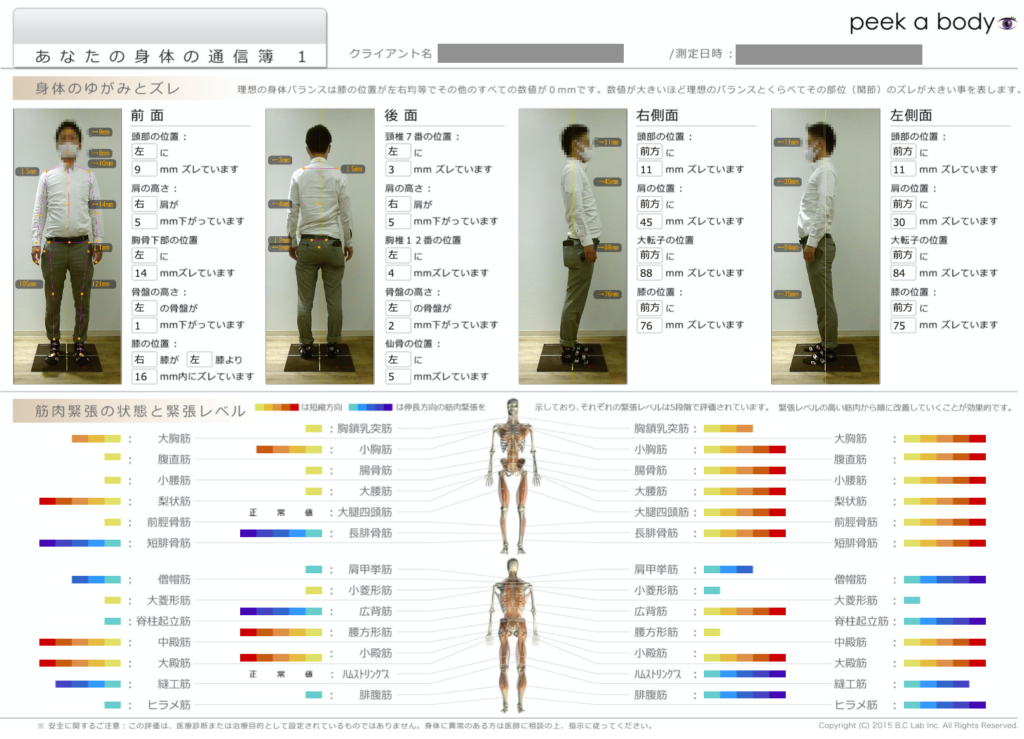This screenshot has width=1024, height=739.
Task: Click the 88 mm 大転子 value under 右側面
Action: 649,273
